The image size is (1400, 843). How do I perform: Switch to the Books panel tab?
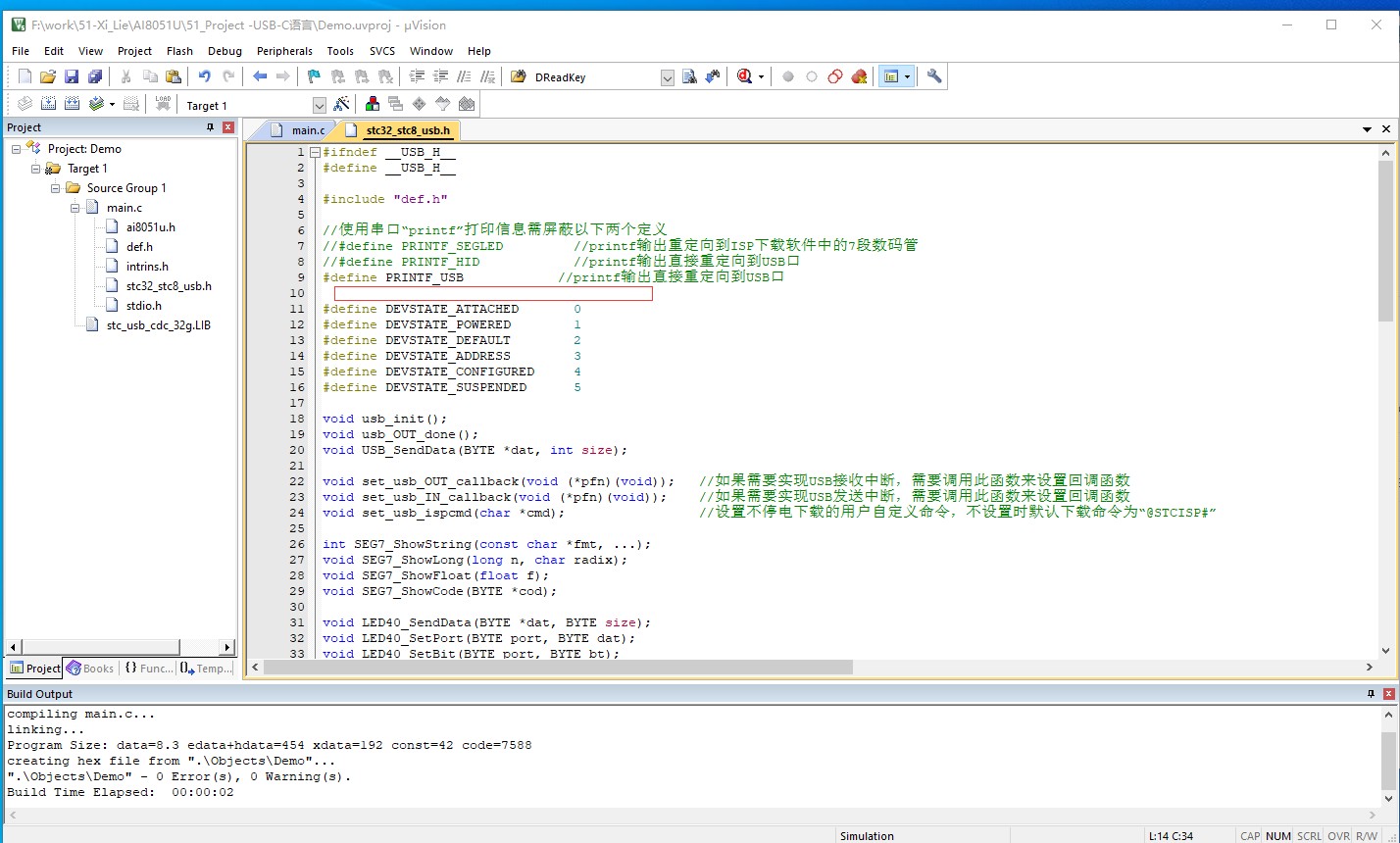pyautogui.click(x=90, y=669)
